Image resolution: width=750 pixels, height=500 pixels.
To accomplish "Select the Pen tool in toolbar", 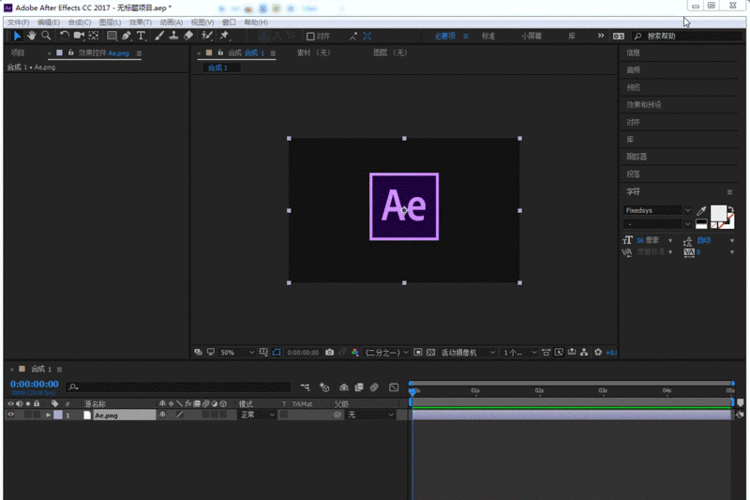I will [x=126, y=36].
